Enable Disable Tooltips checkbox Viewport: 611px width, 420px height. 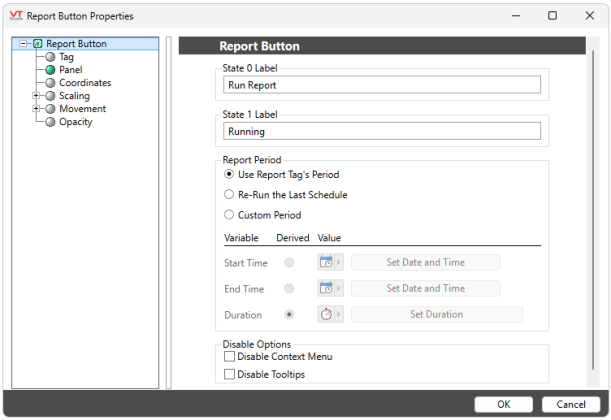(x=230, y=374)
